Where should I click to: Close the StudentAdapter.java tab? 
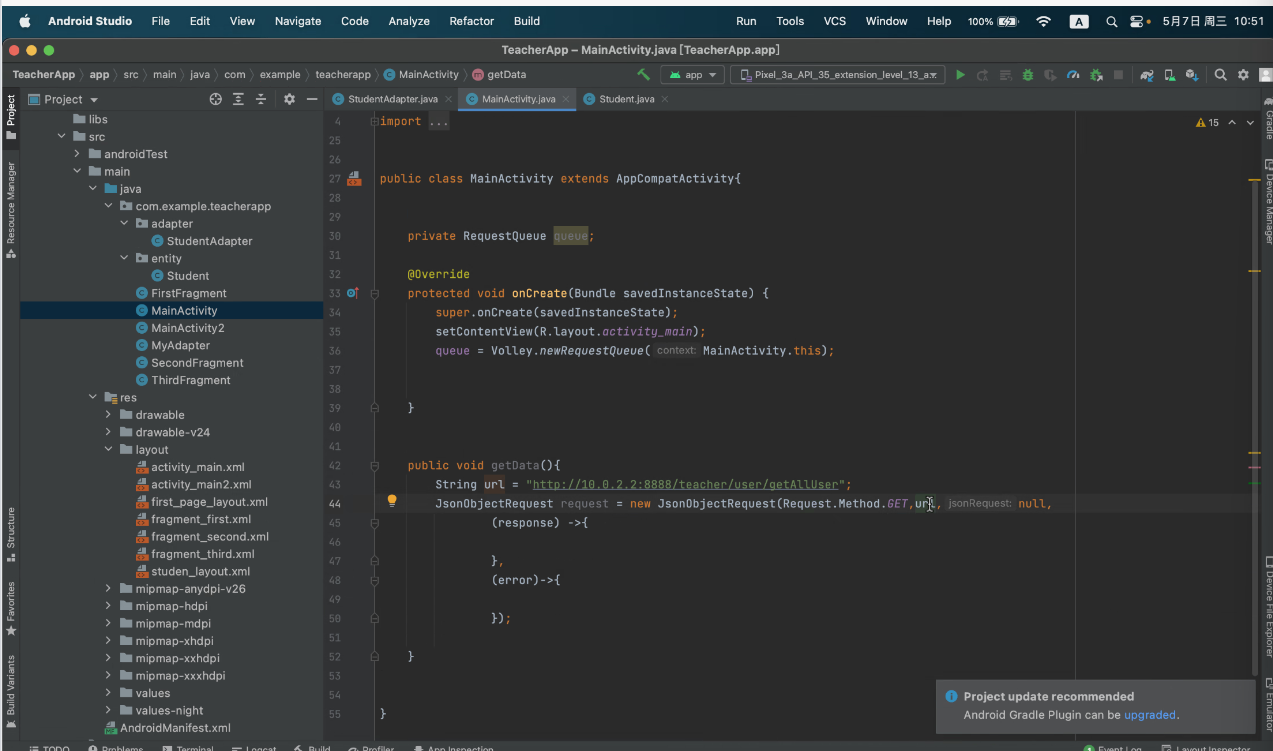pyautogui.click(x=449, y=99)
